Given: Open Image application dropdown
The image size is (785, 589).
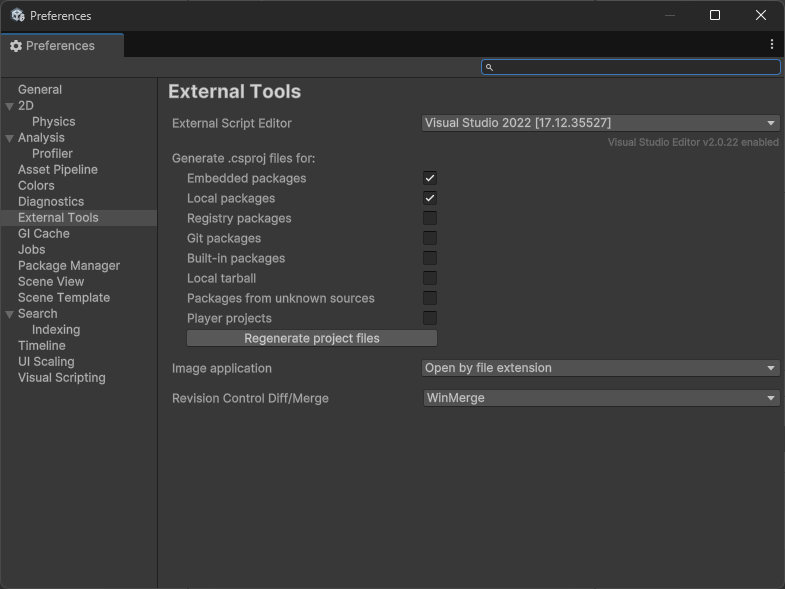Looking at the screenshot, I should pos(600,368).
